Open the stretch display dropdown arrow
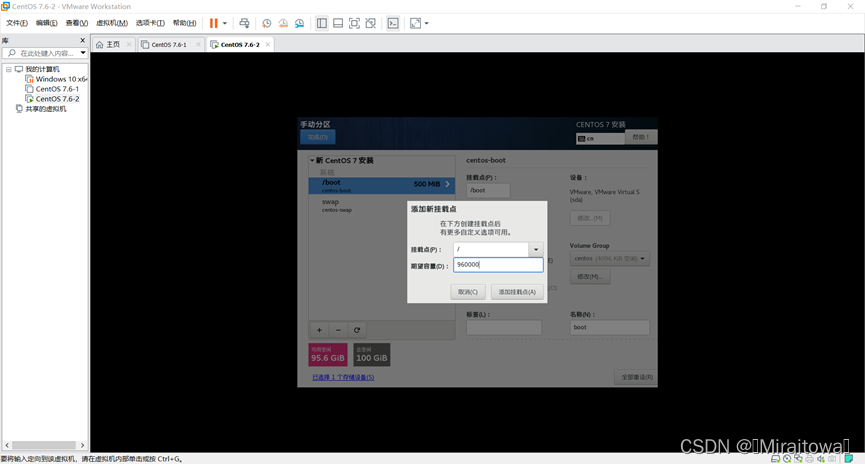865x464 pixels. click(426, 23)
